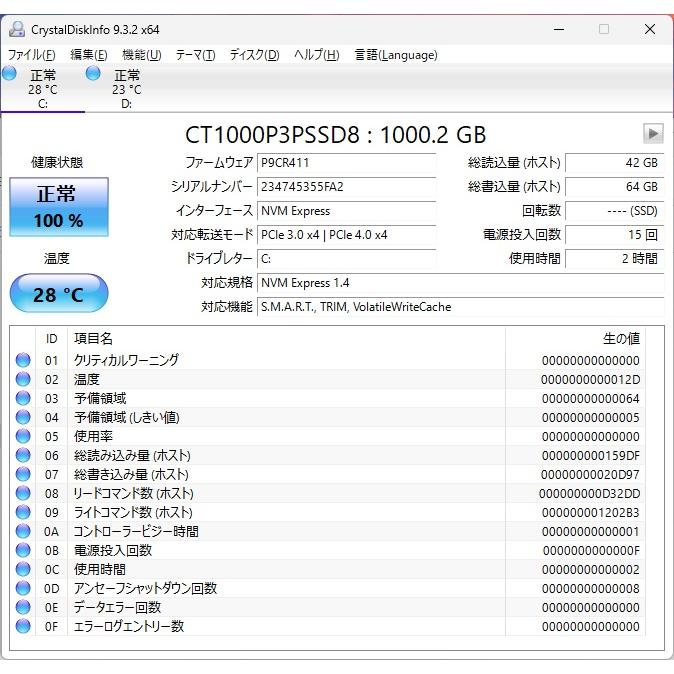The width and height of the screenshot is (674, 674).
Task: Click the disk title CT1000P3PSSD8 : 1000.2 GB
Action: pos(335,135)
